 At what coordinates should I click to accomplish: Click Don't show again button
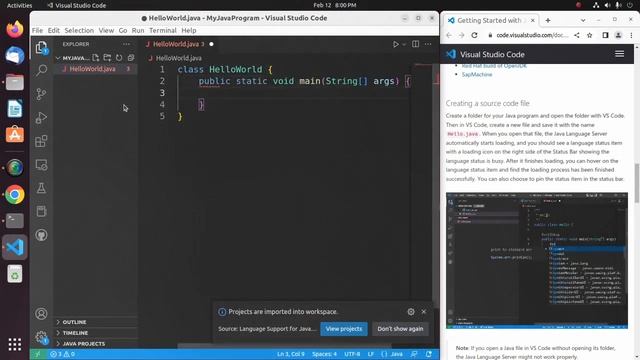pos(400,329)
